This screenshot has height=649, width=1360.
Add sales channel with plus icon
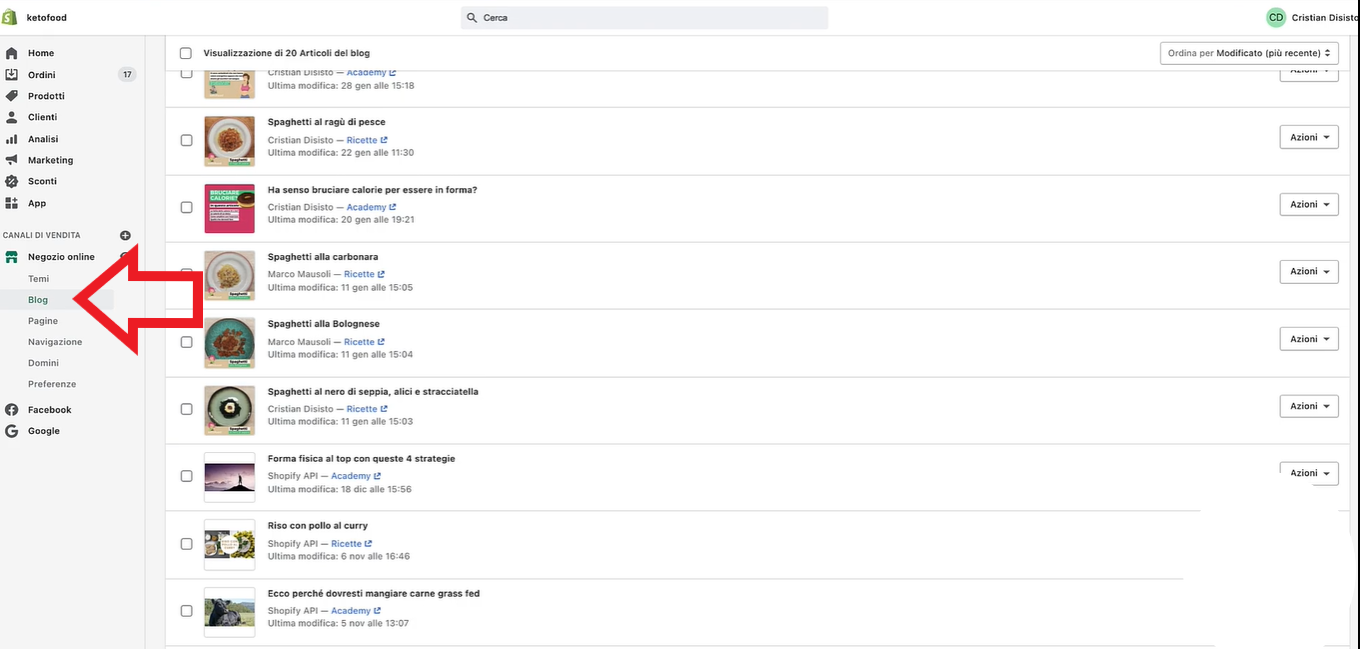click(125, 235)
